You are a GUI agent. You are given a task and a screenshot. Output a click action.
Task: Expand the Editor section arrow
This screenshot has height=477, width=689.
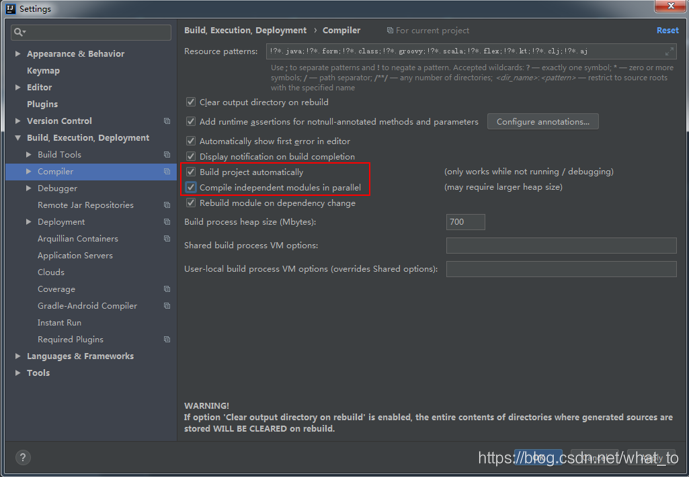coord(18,87)
